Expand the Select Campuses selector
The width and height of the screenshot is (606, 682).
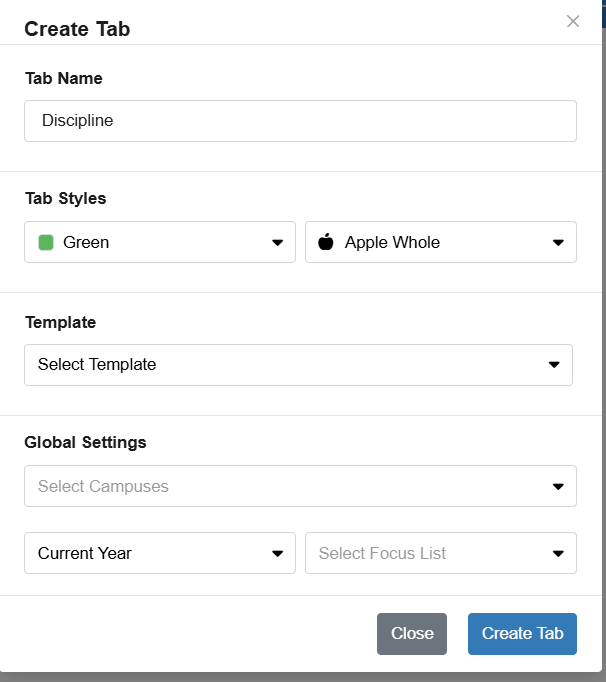tap(300, 486)
